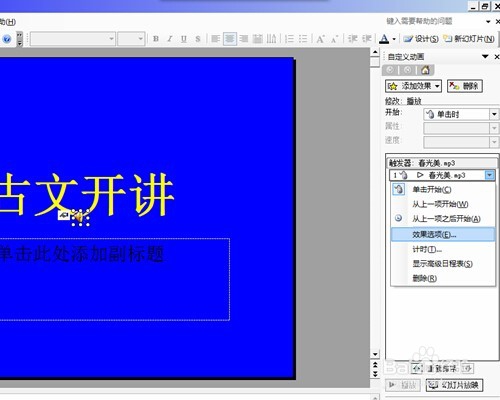The image size is (500, 400).
Task: Choose 删除(R) from the context menu
Action: pos(443,278)
